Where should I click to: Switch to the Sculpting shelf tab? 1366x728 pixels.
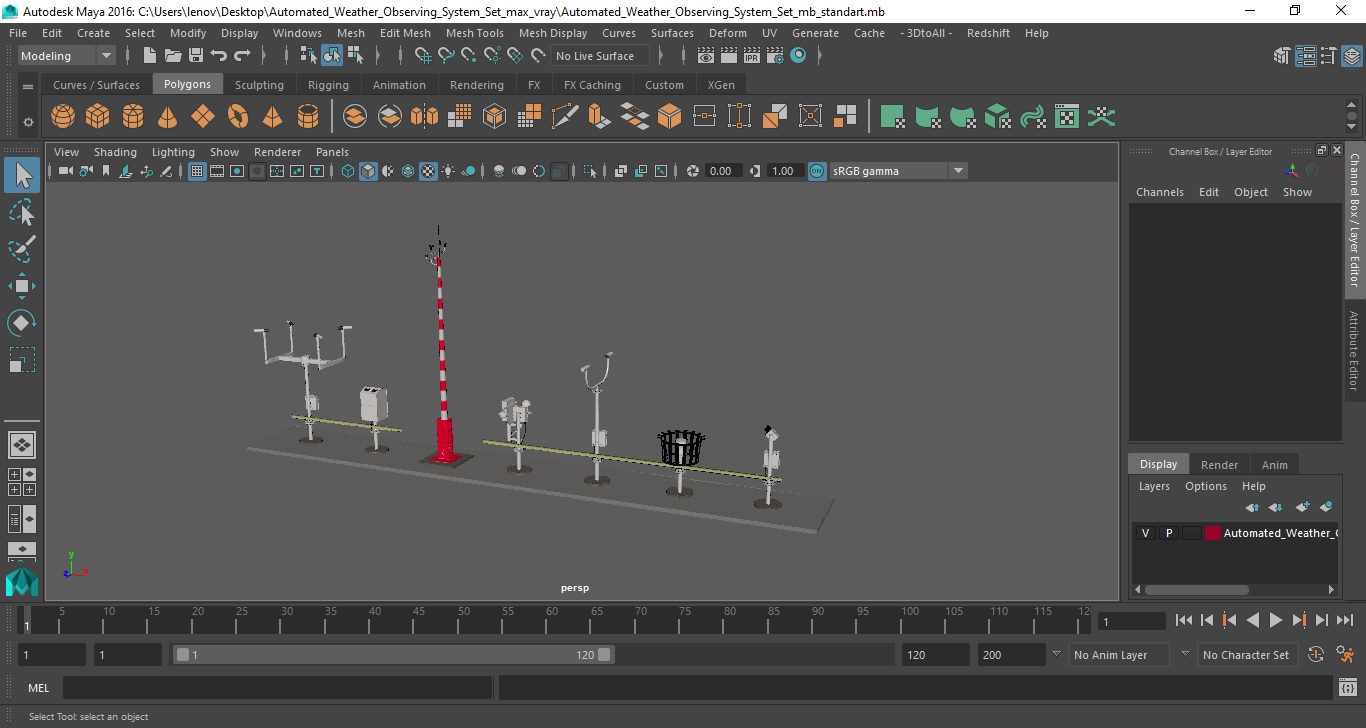(259, 85)
